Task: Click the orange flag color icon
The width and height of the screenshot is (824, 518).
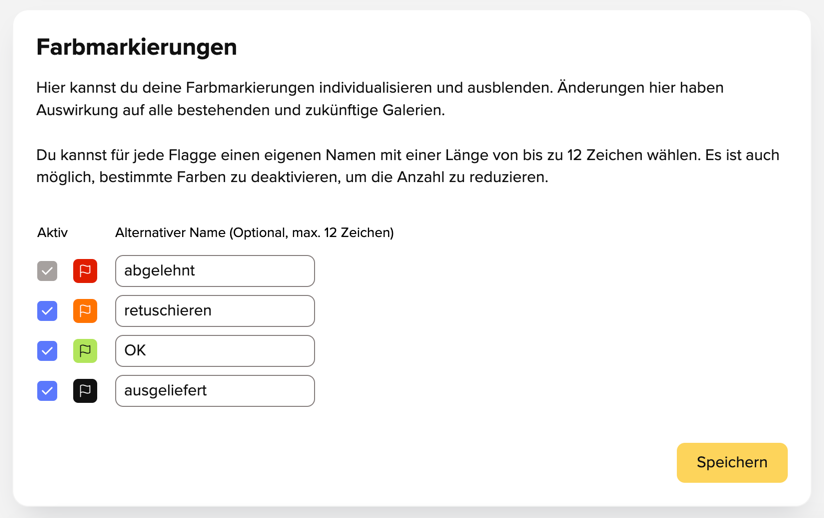Action: (x=85, y=311)
